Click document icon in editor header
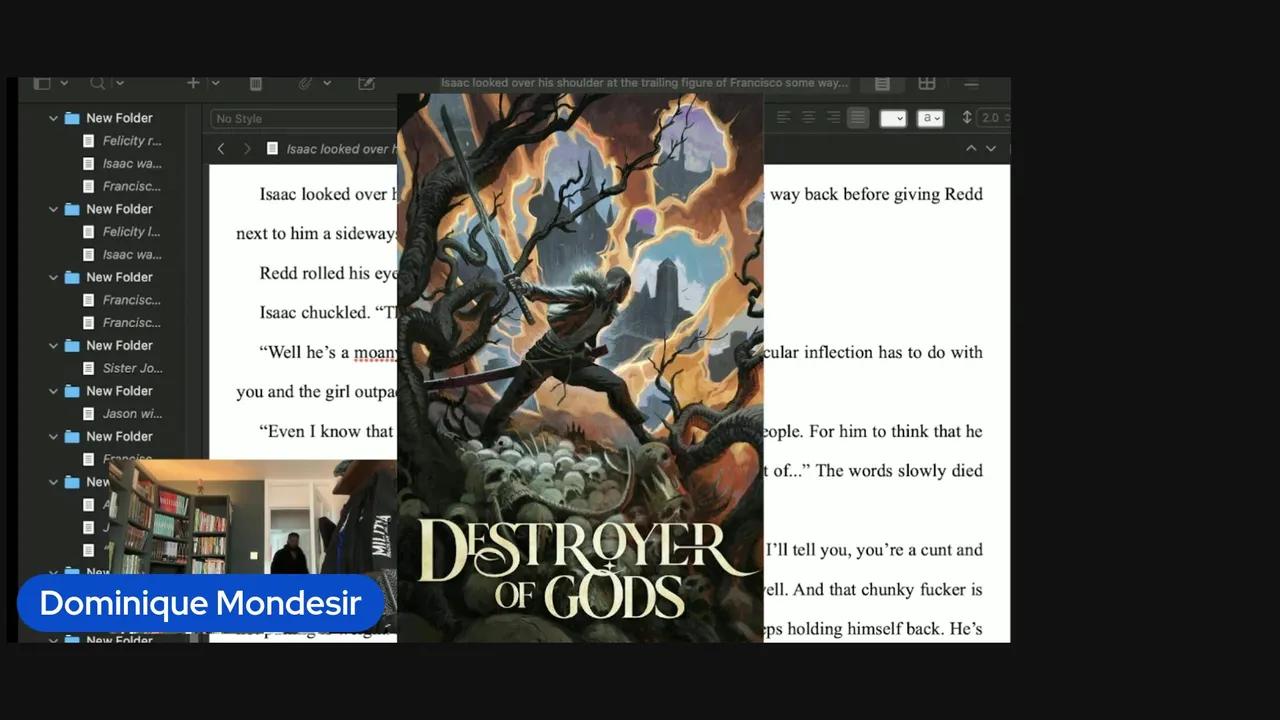The image size is (1280, 720). click(x=273, y=148)
